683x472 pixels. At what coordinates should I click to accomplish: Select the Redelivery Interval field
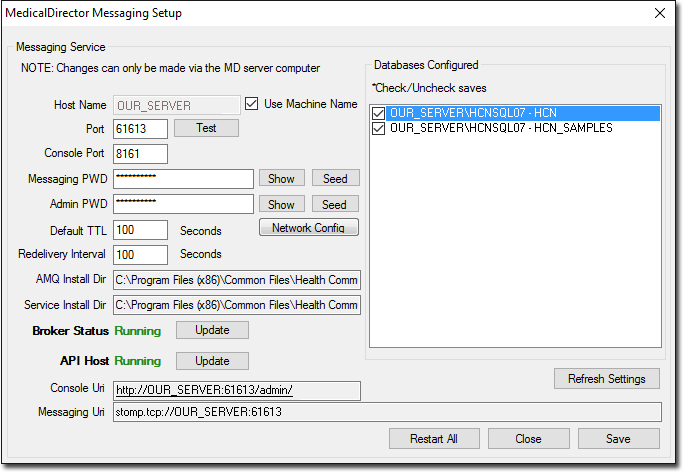click(140, 254)
